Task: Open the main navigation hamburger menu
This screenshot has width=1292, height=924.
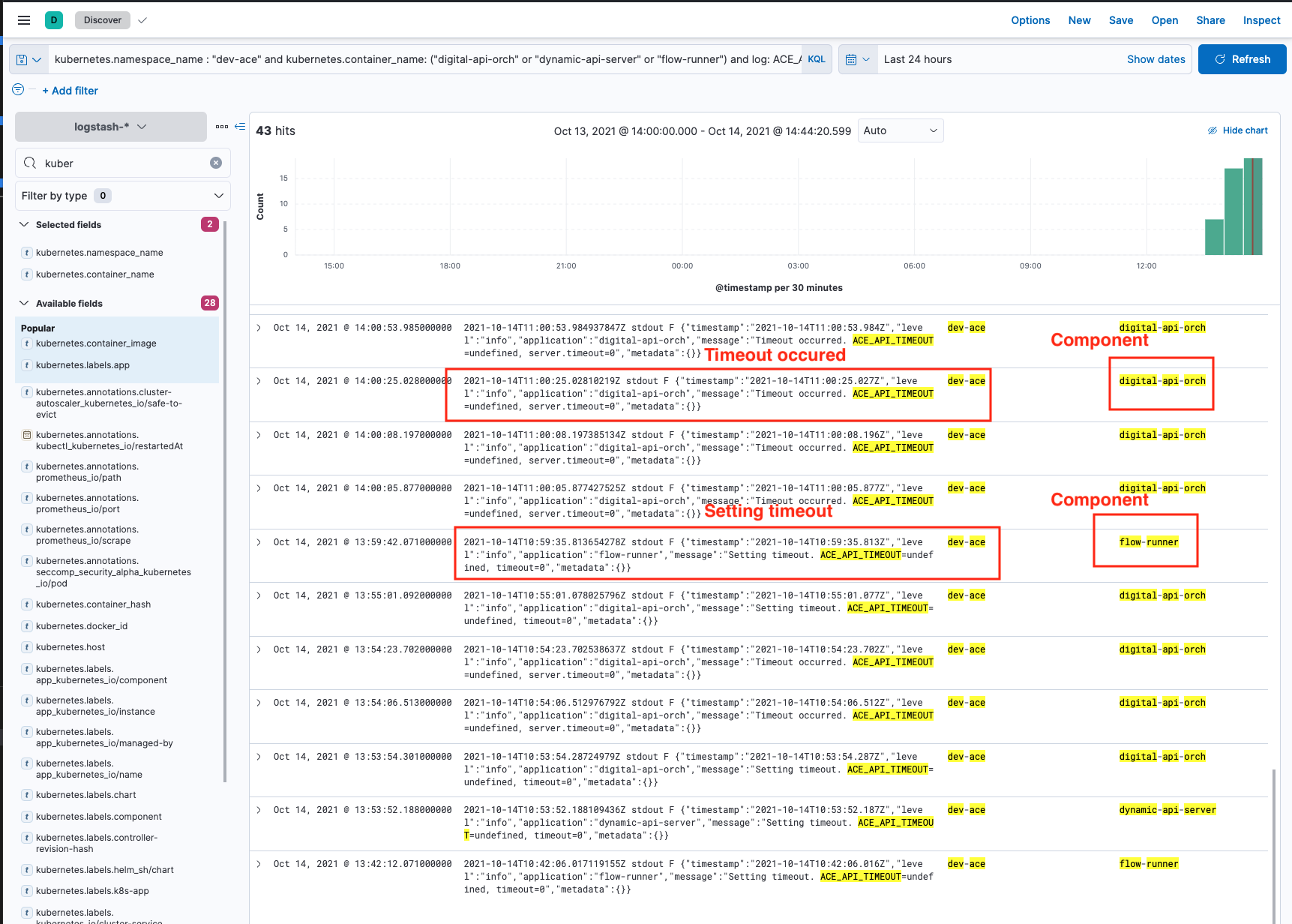Action: point(23,19)
